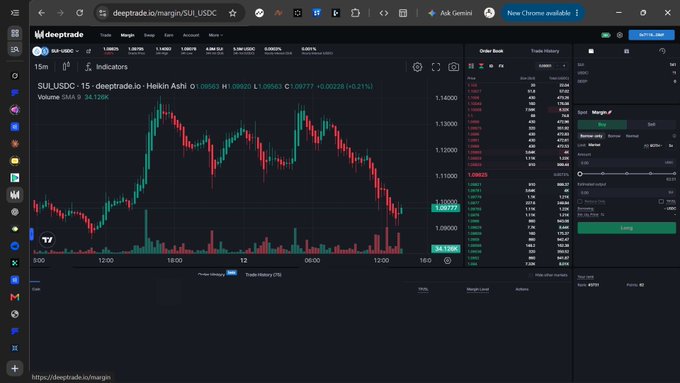680x383 pixels.
Task: Open the Account menu item
Action: click(x=191, y=35)
